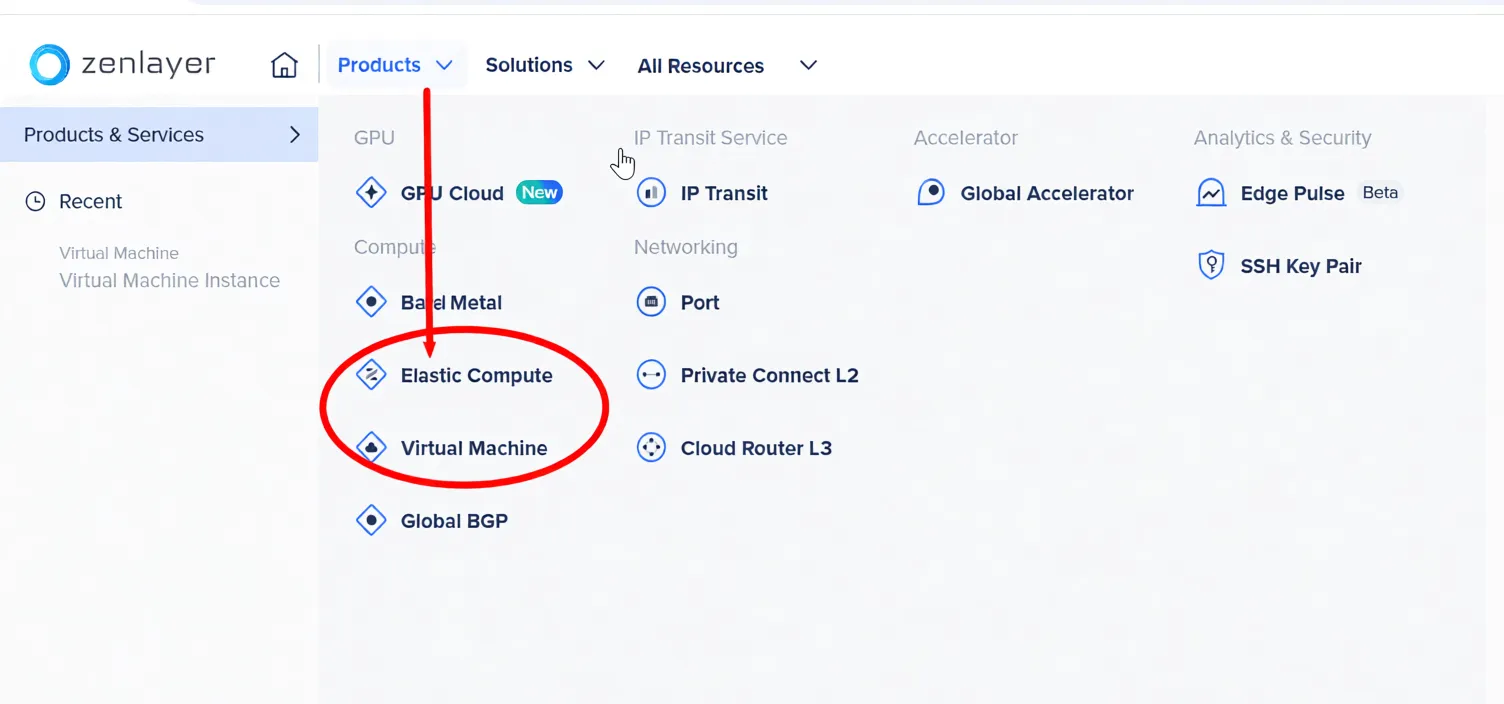Viewport: 1504px width, 704px height.
Task: Open Virtual Machine product
Action: coord(474,448)
